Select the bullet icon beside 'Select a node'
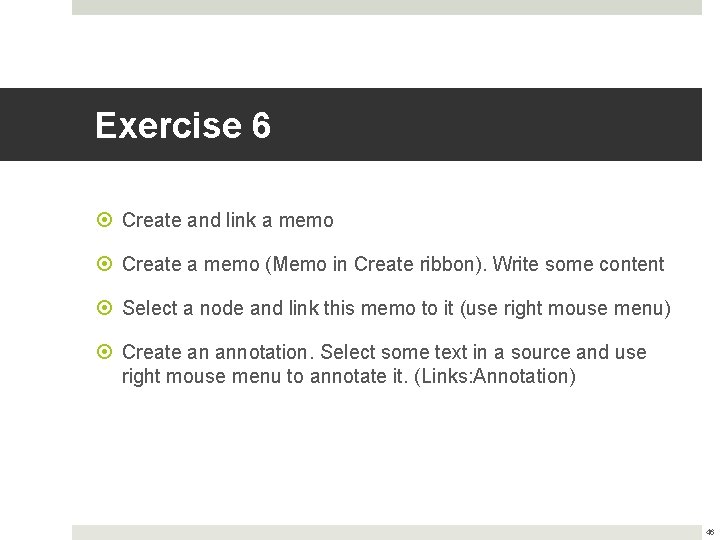 (x=105, y=308)
